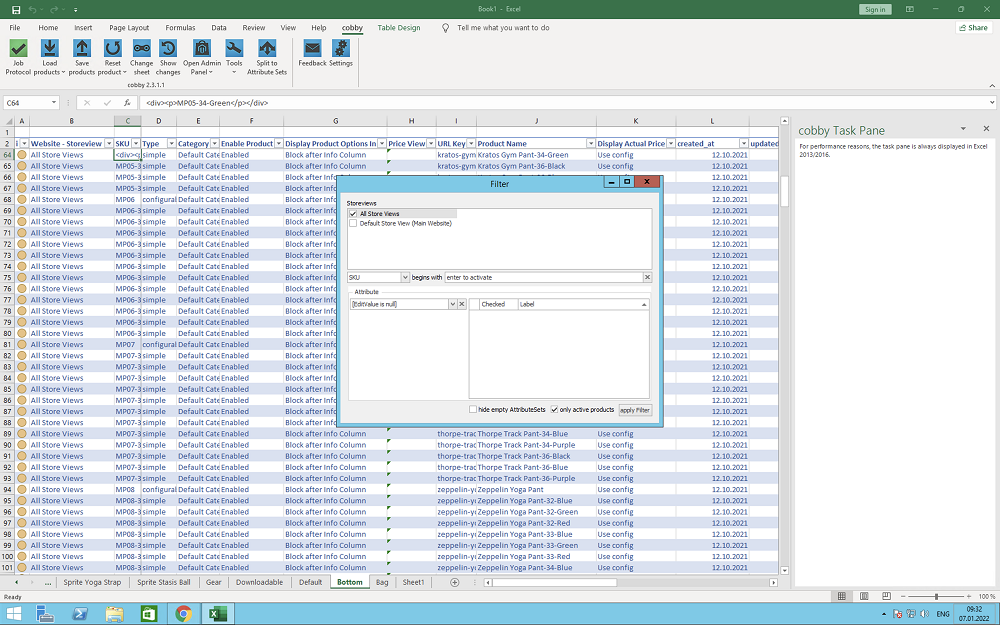This screenshot has width=1000, height=625.
Task: Click the Split to Attribute Sets icon
Action: tap(267, 49)
